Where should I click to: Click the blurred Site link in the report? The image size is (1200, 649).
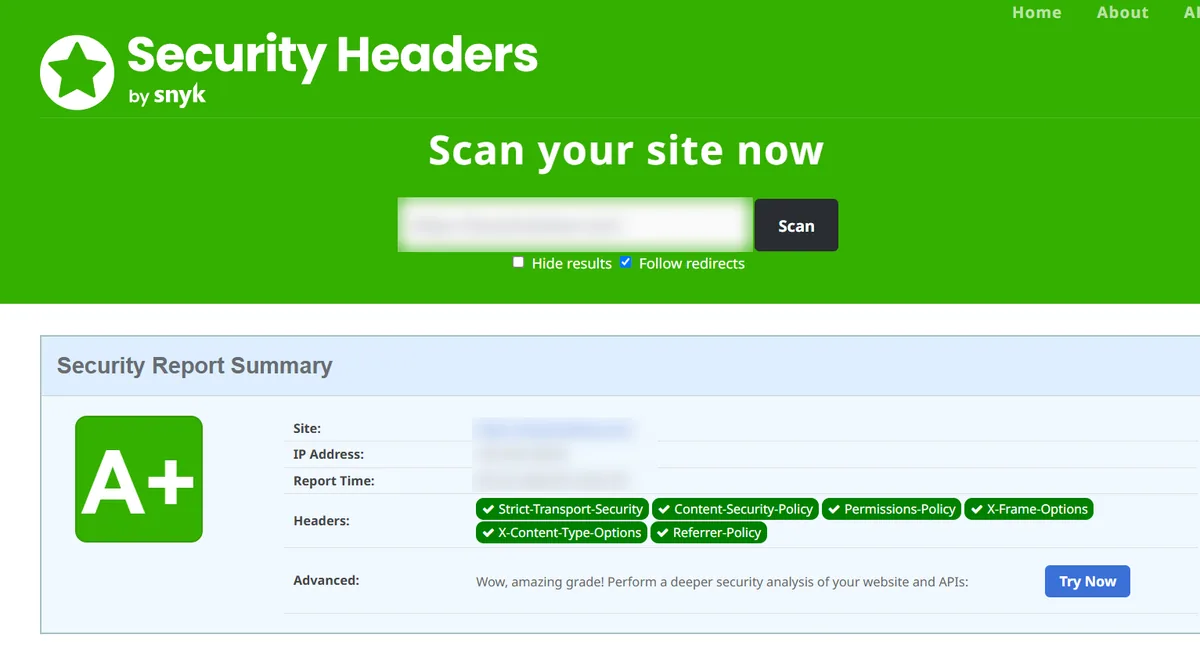554,429
